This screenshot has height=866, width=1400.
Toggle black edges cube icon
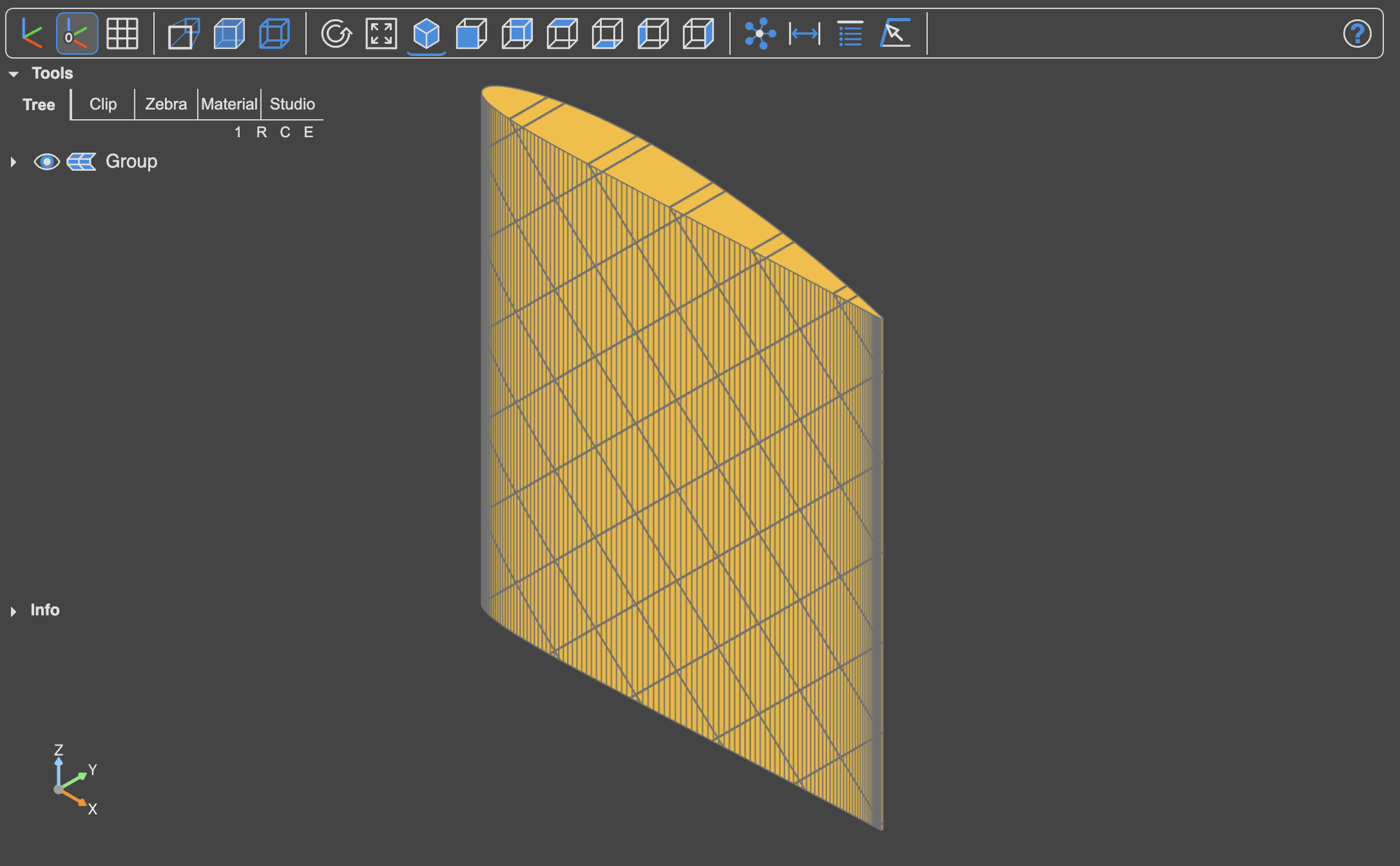tap(274, 34)
